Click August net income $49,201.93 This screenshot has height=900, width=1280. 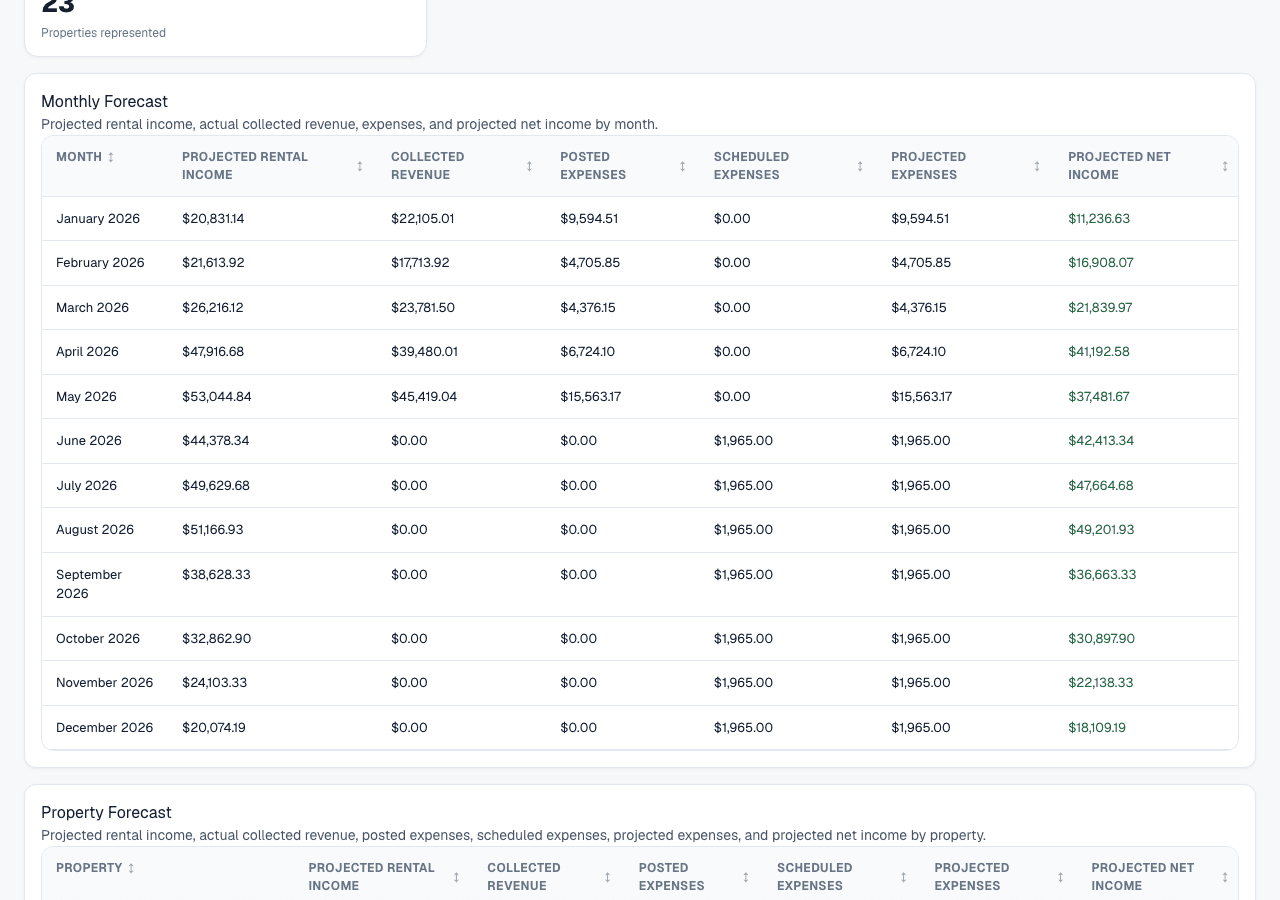[1101, 530]
